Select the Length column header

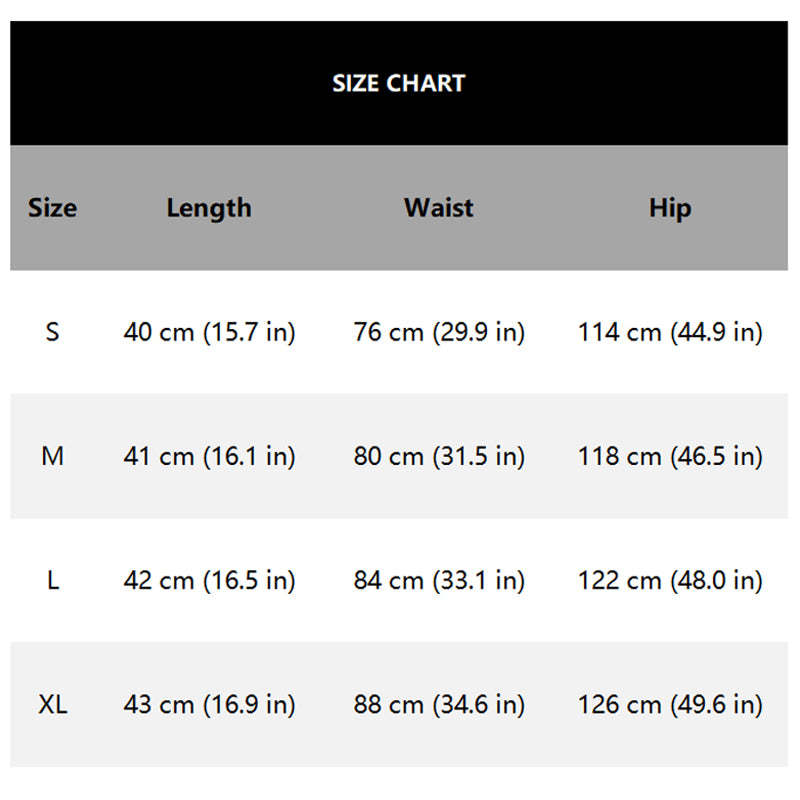(x=209, y=208)
